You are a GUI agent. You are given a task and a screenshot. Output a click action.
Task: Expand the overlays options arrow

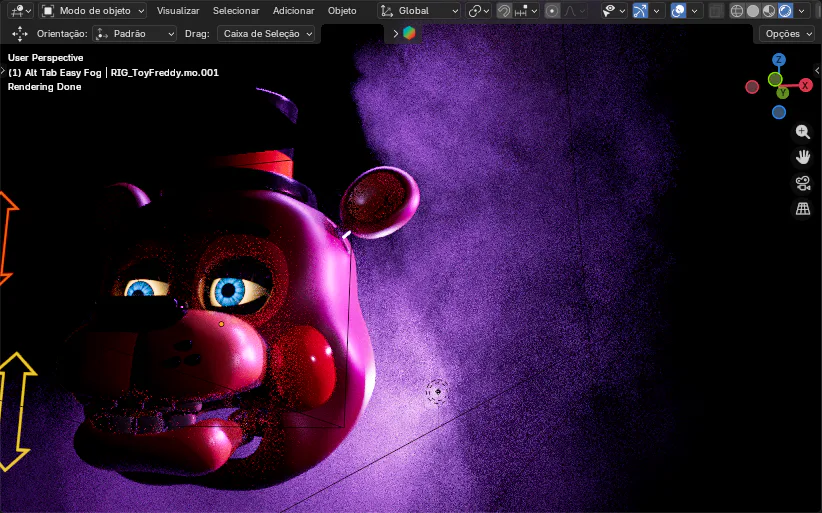pyautogui.click(x=694, y=10)
